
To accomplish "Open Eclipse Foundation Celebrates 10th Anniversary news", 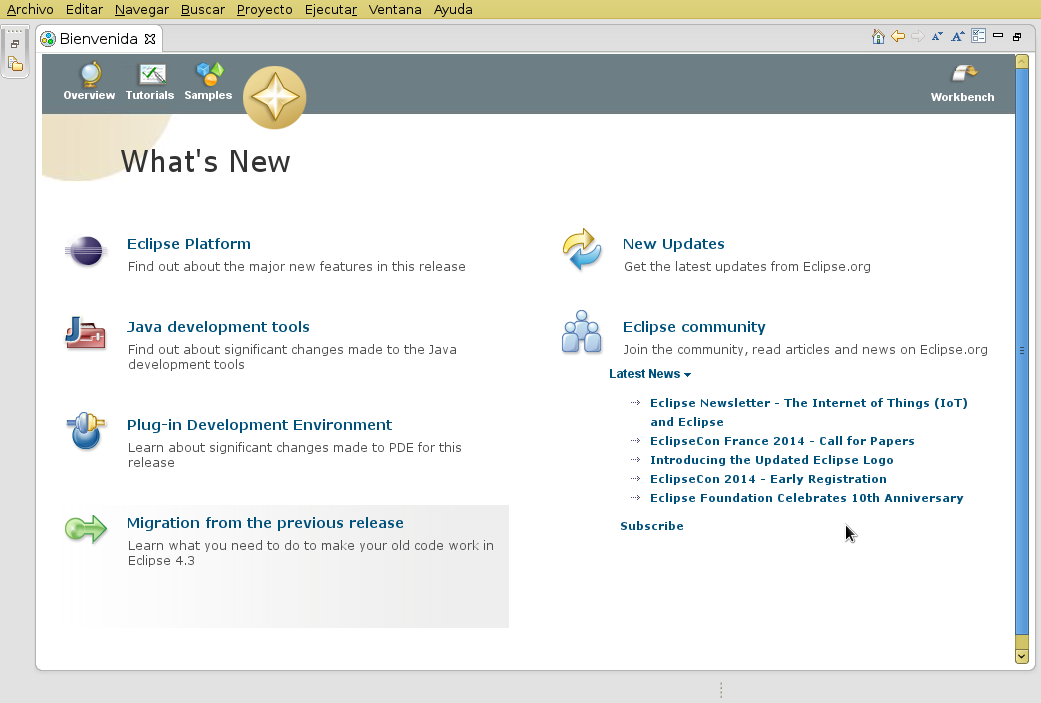I will tap(807, 498).
